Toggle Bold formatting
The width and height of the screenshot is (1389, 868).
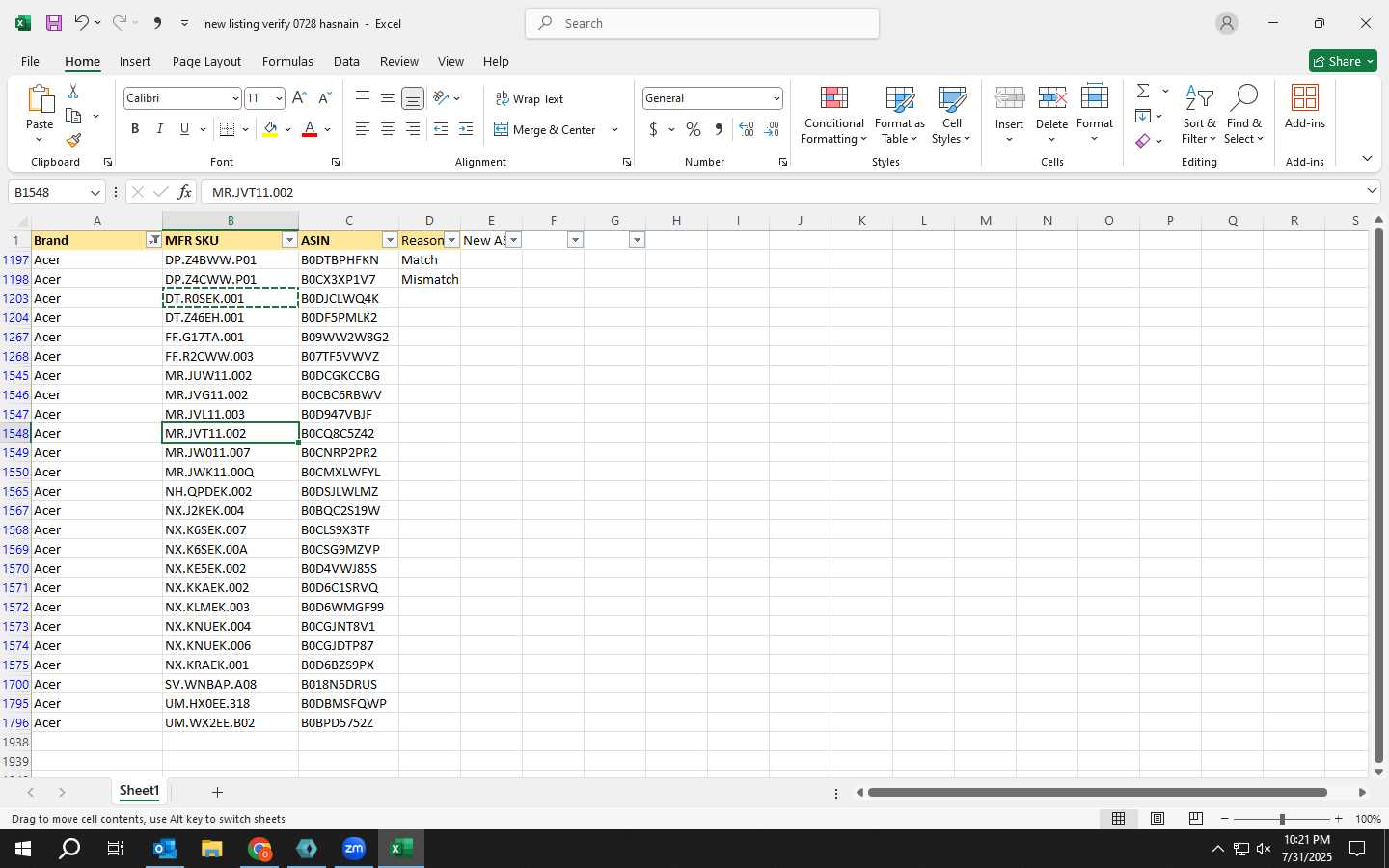135,129
